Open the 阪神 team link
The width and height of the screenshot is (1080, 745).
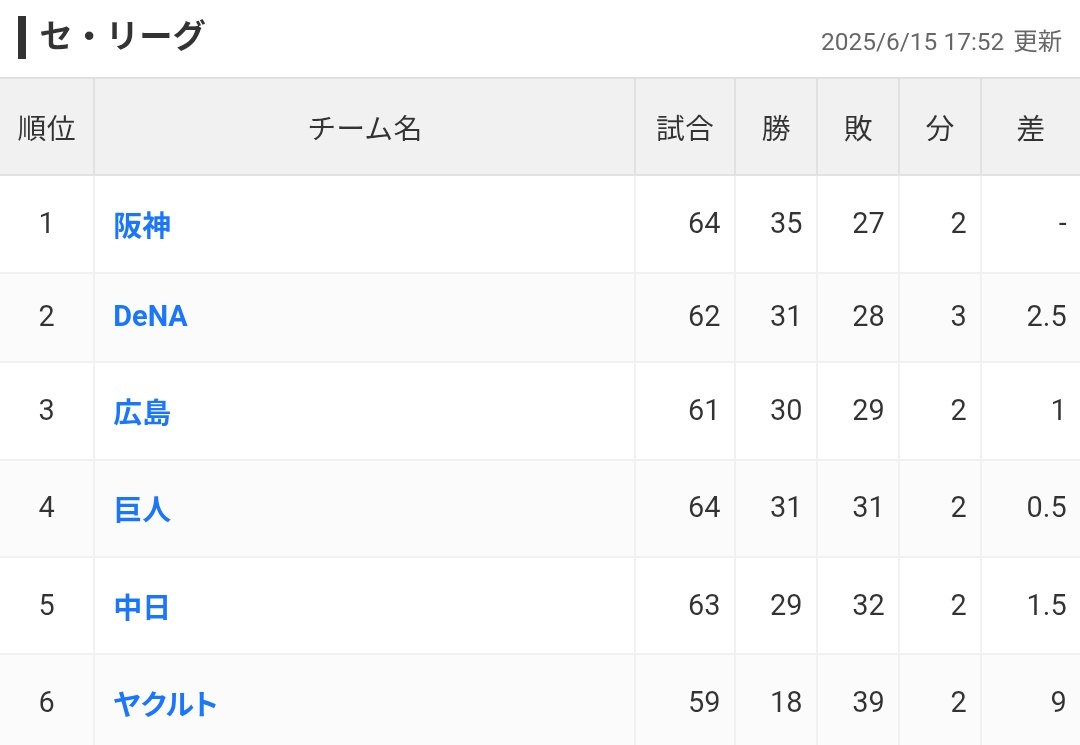[142, 225]
